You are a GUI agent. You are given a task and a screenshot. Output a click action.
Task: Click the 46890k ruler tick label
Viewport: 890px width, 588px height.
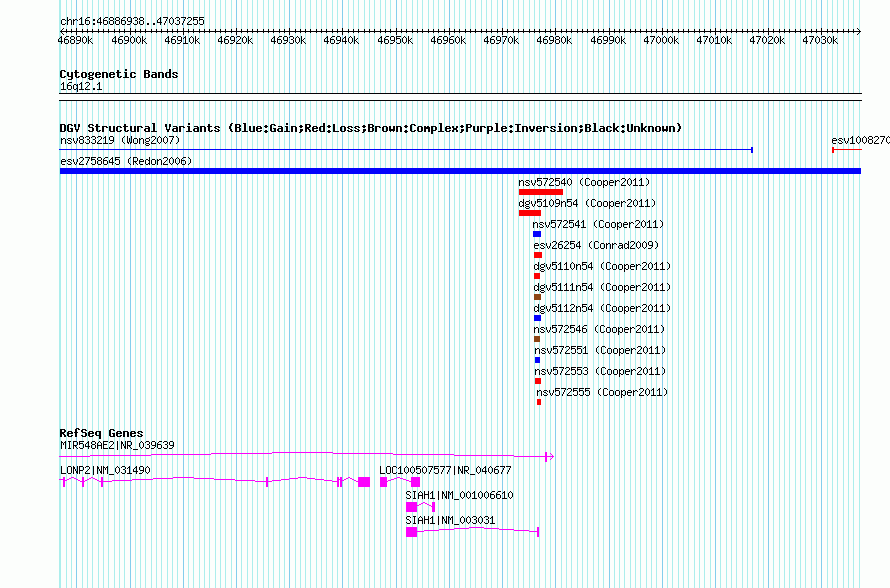click(75, 40)
